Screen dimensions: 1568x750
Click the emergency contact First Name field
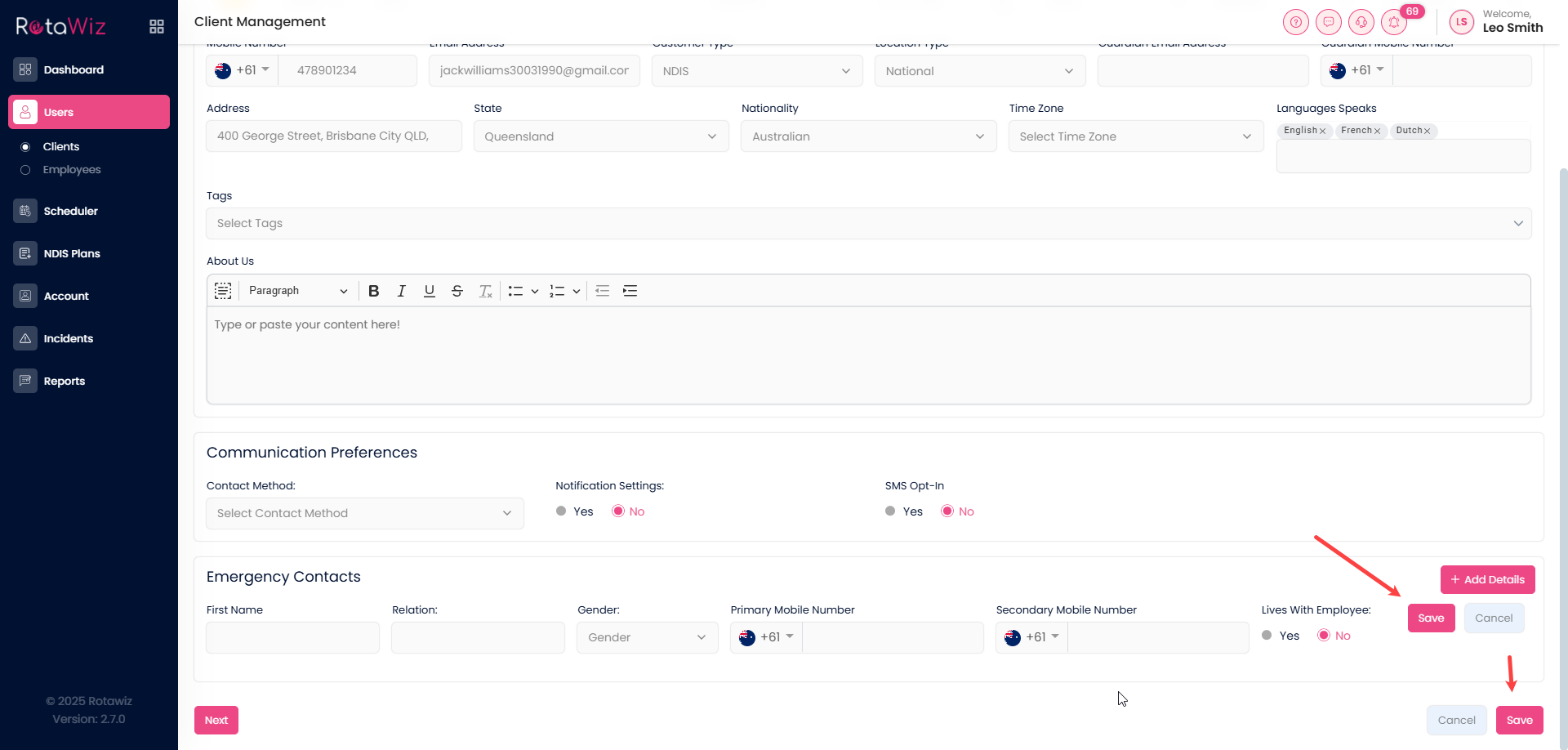coord(292,637)
